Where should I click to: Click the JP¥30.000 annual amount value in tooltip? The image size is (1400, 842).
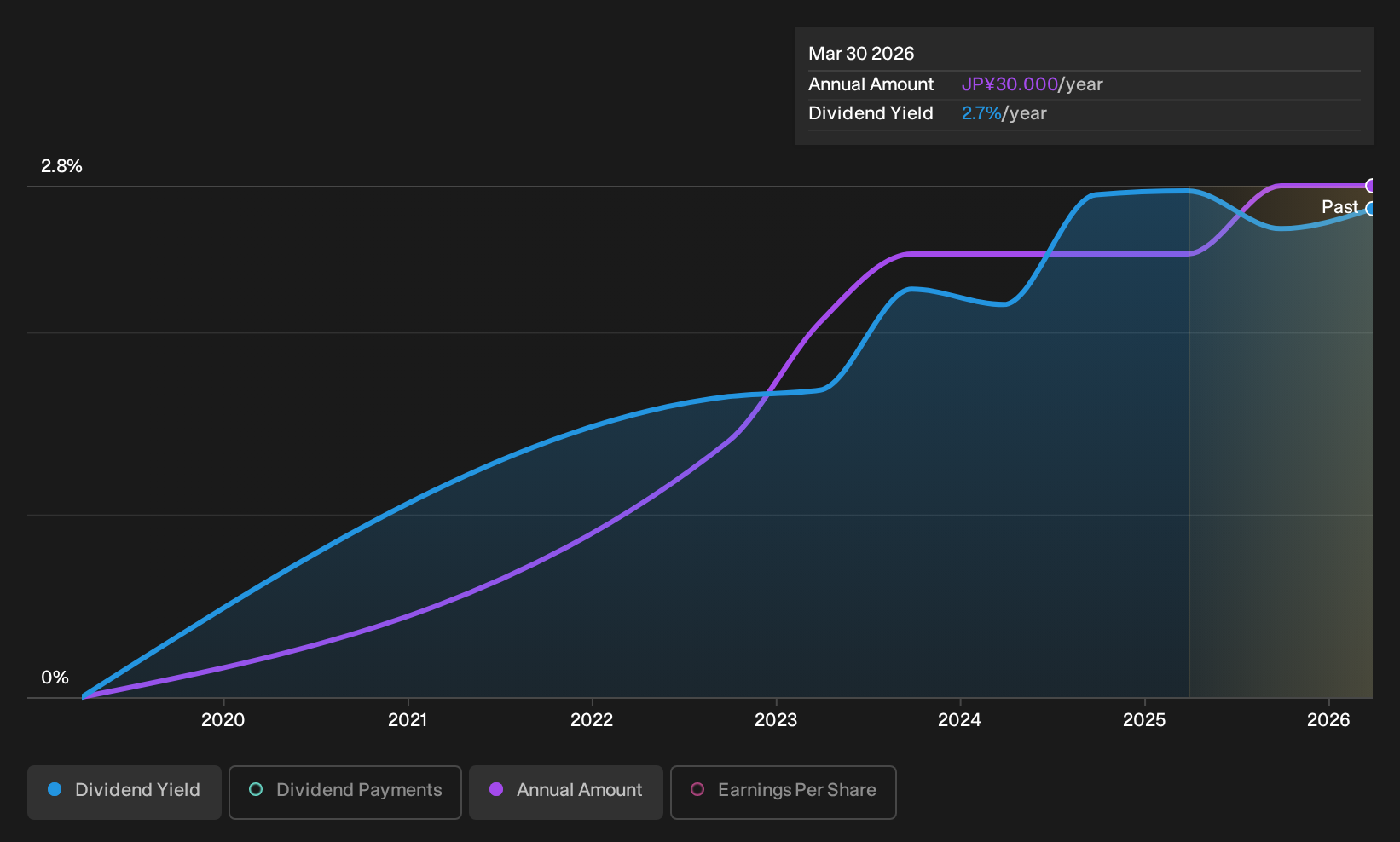(1010, 84)
